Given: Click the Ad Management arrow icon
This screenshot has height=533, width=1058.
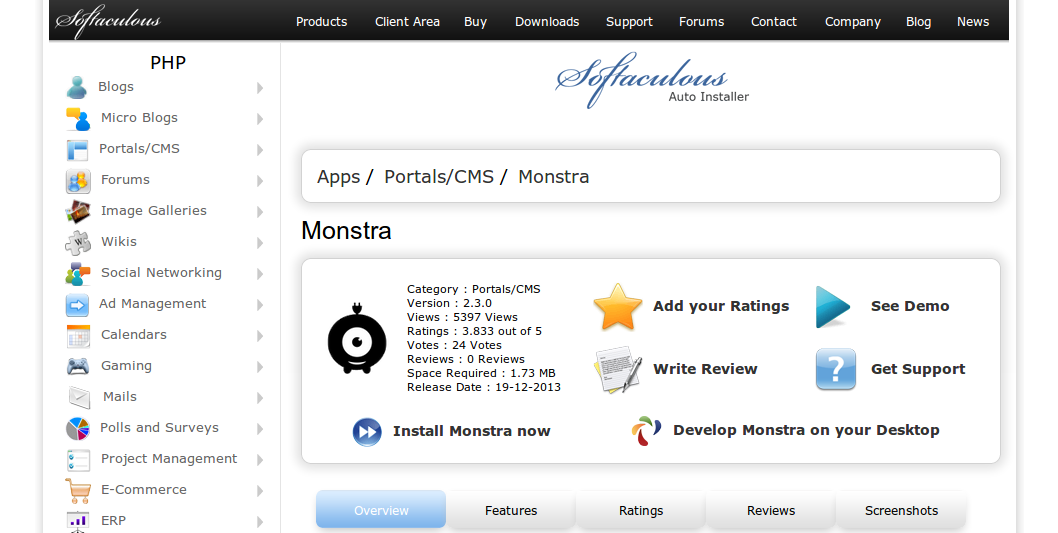Looking at the screenshot, I should pos(78,305).
